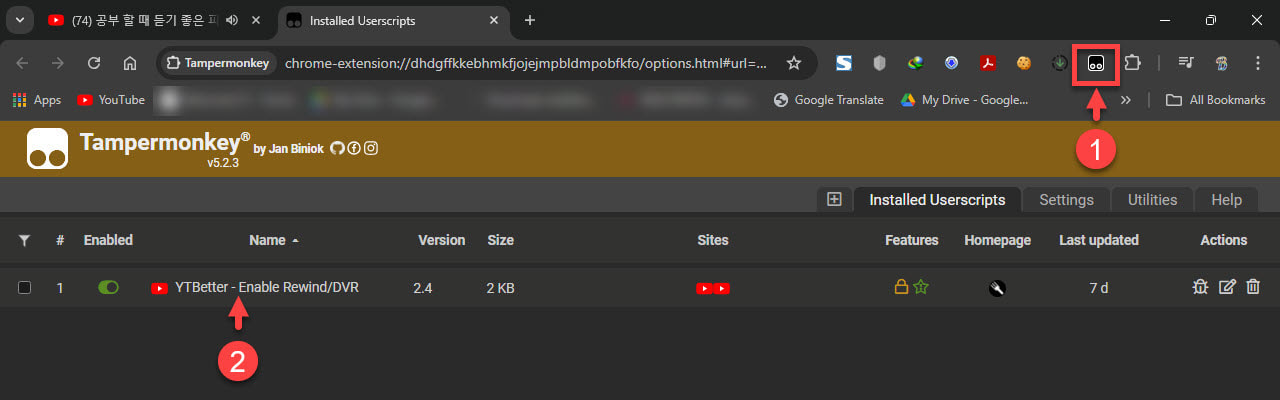Viewport: 1280px width, 400px height.
Task: Open a new browser tab
Action: pyautogui.click(x=530, y=20)
